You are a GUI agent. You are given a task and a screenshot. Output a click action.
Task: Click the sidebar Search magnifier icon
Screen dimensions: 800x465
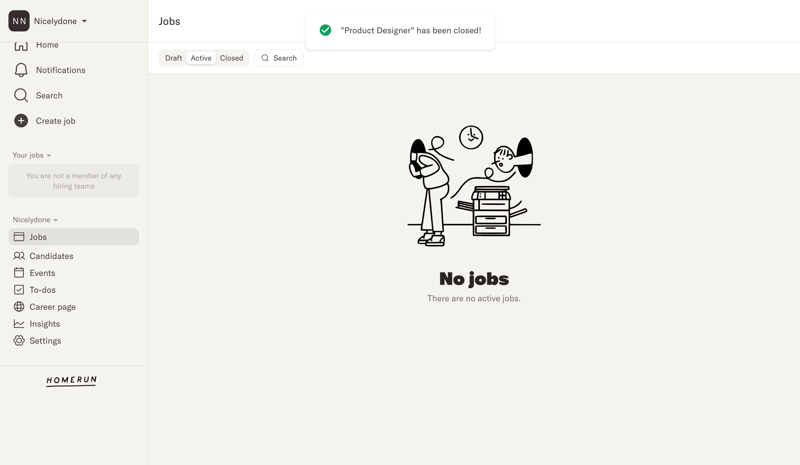[21, 95]
